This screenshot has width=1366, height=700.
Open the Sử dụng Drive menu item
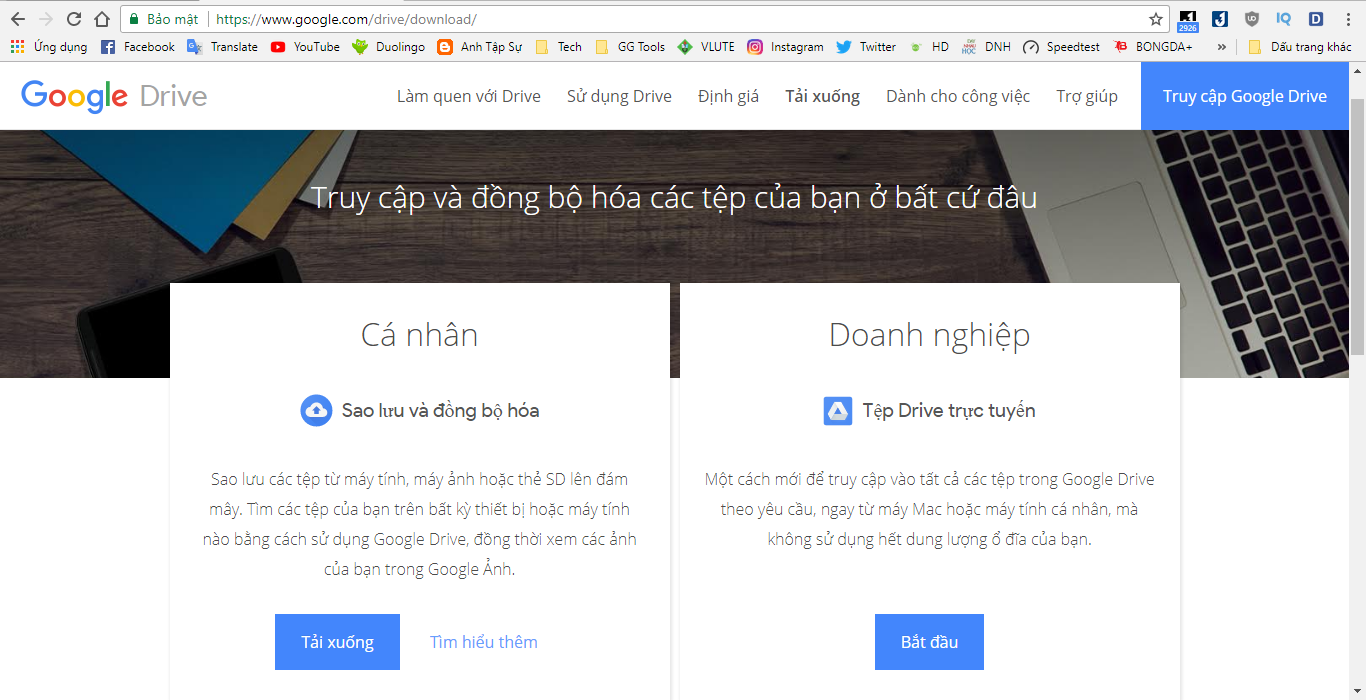(619, 96)
